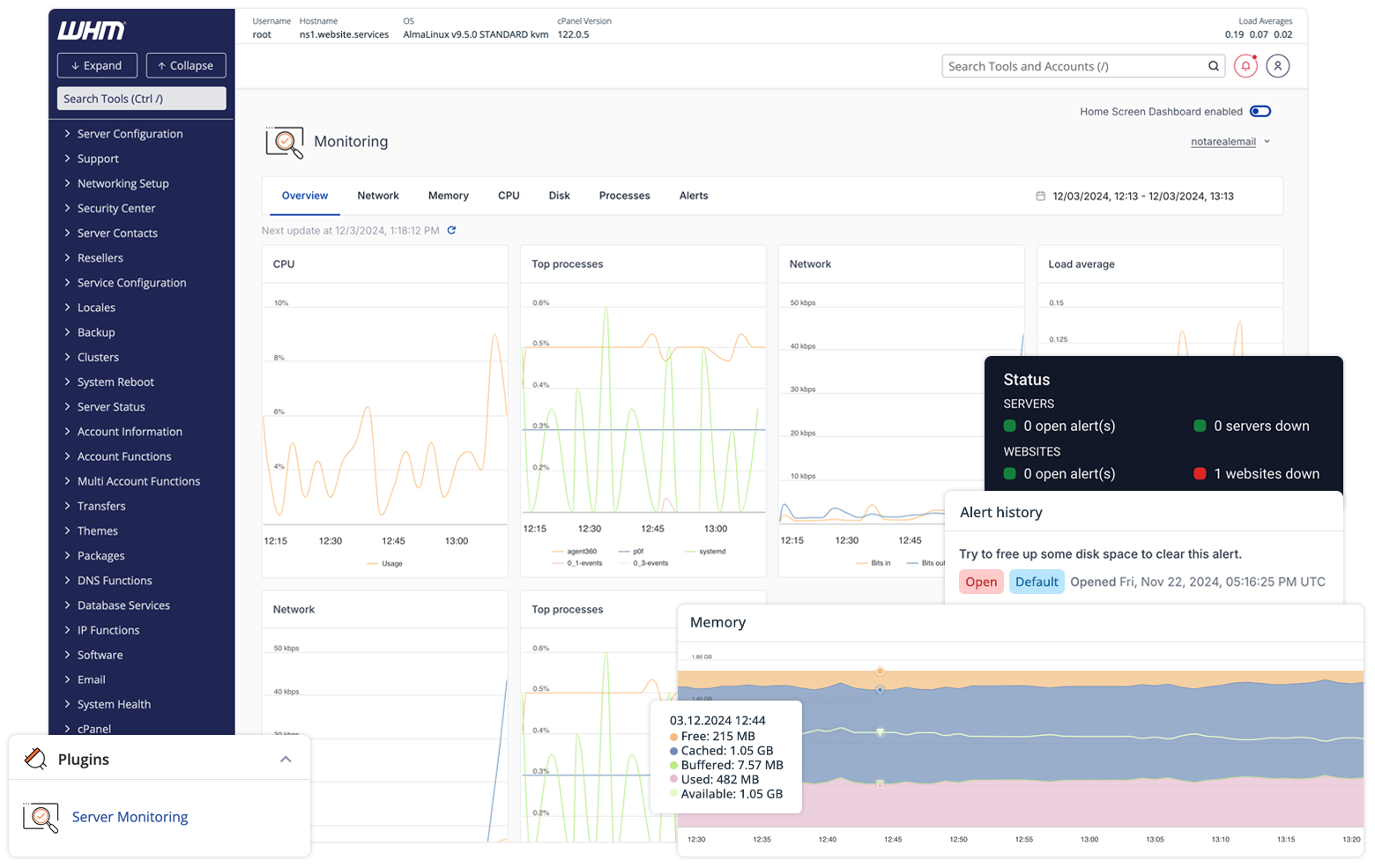Click the Usage legend entry in CPU chart
This screenshot has height=868, width=1375.
[x=384, y=564]
